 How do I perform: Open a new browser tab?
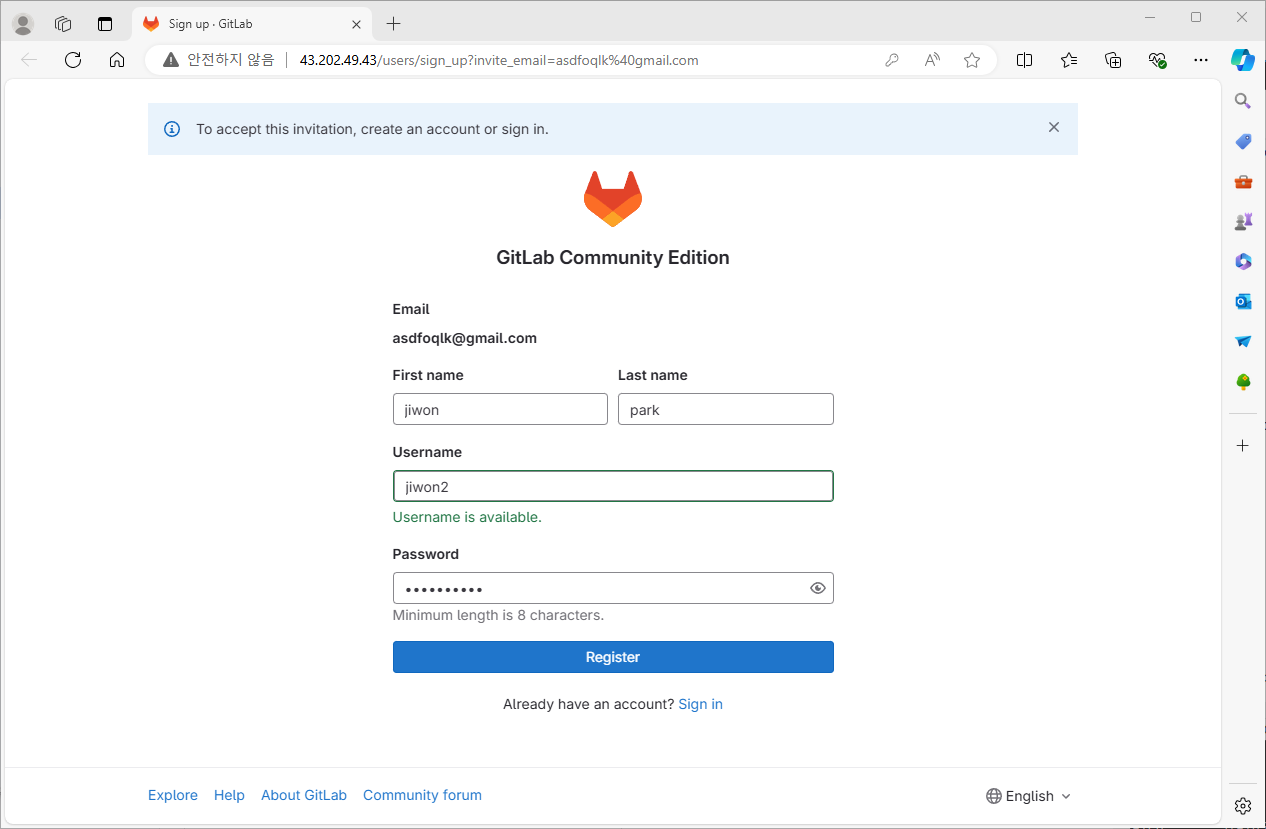(394, 24)
